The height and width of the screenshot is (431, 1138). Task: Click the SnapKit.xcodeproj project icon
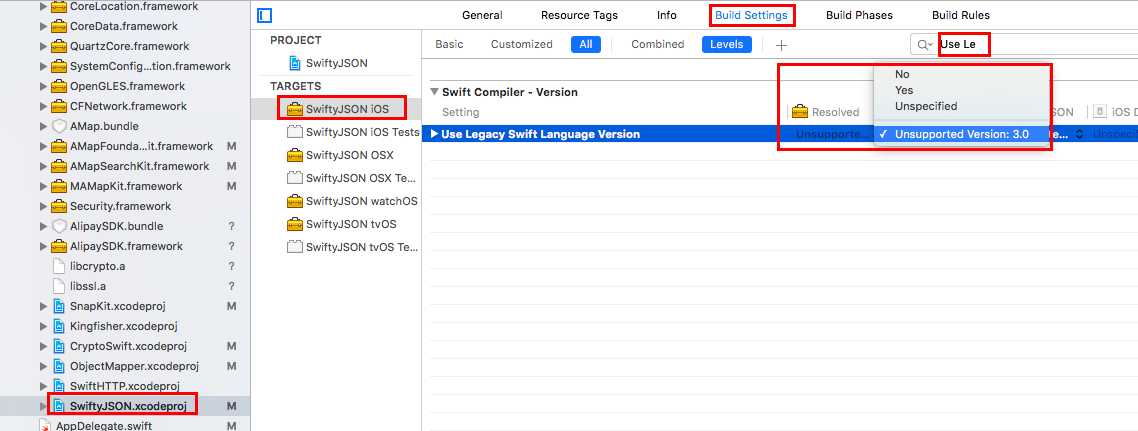(x=60, y=306)
